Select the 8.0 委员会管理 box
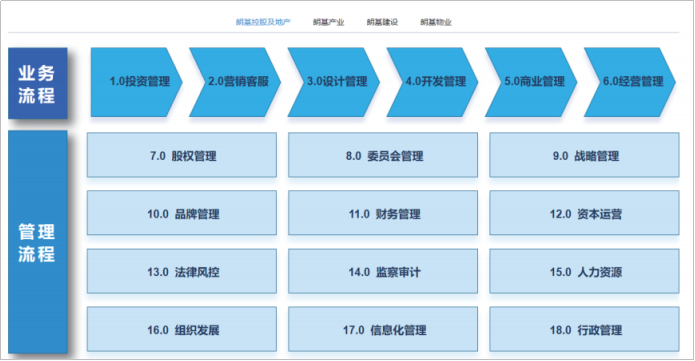The height and width of the screenshot is (361, 695). [383, 155]
